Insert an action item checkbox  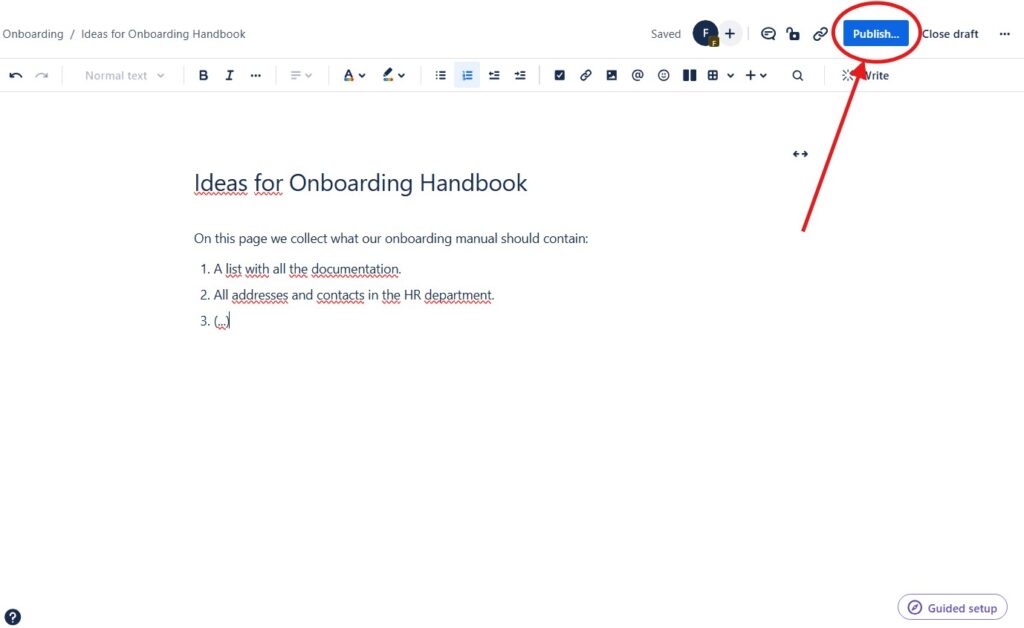point(560,74)
